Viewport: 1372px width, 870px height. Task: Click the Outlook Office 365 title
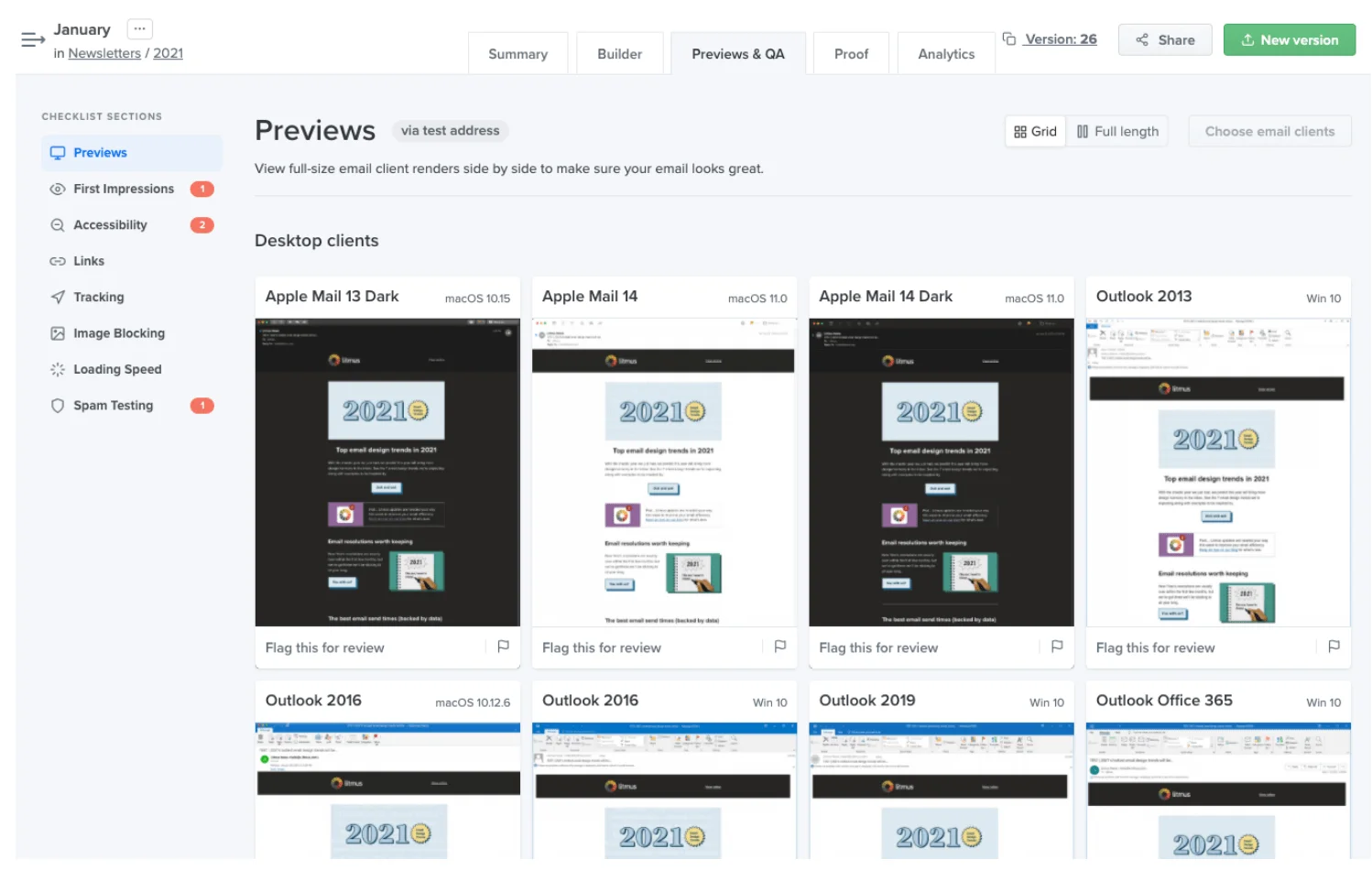[1164, 701]
